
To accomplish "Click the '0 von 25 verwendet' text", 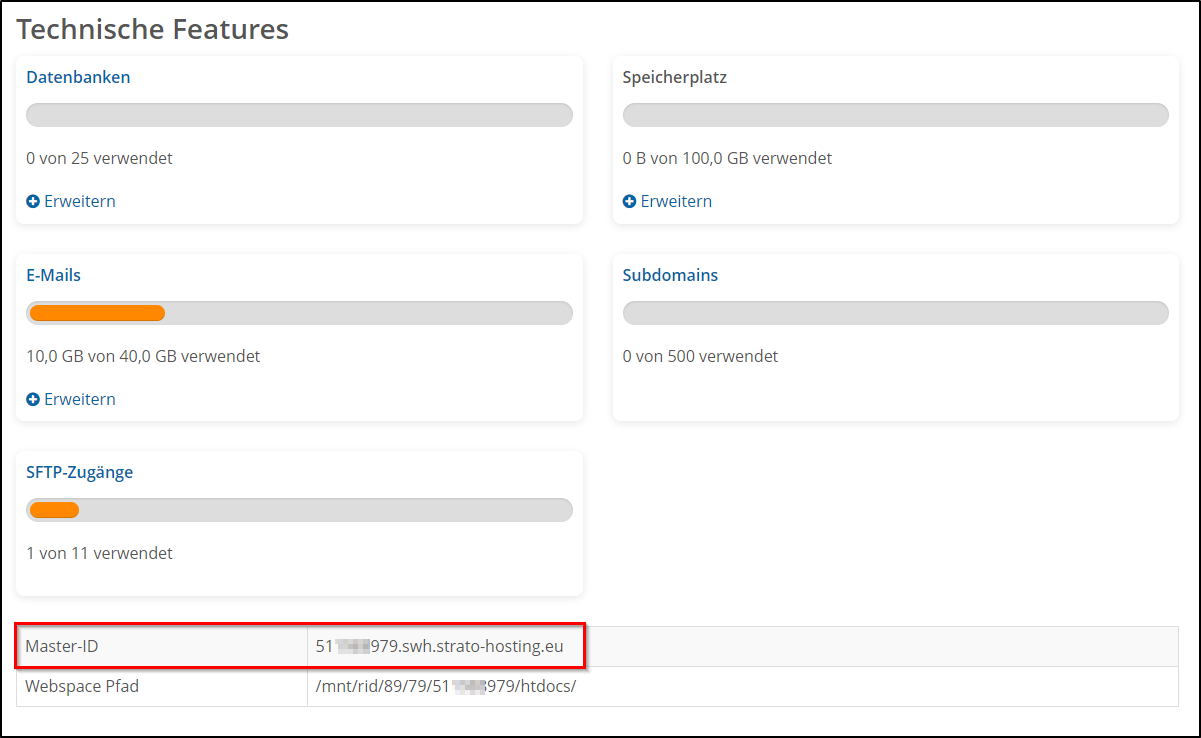I will coord(99,159).
